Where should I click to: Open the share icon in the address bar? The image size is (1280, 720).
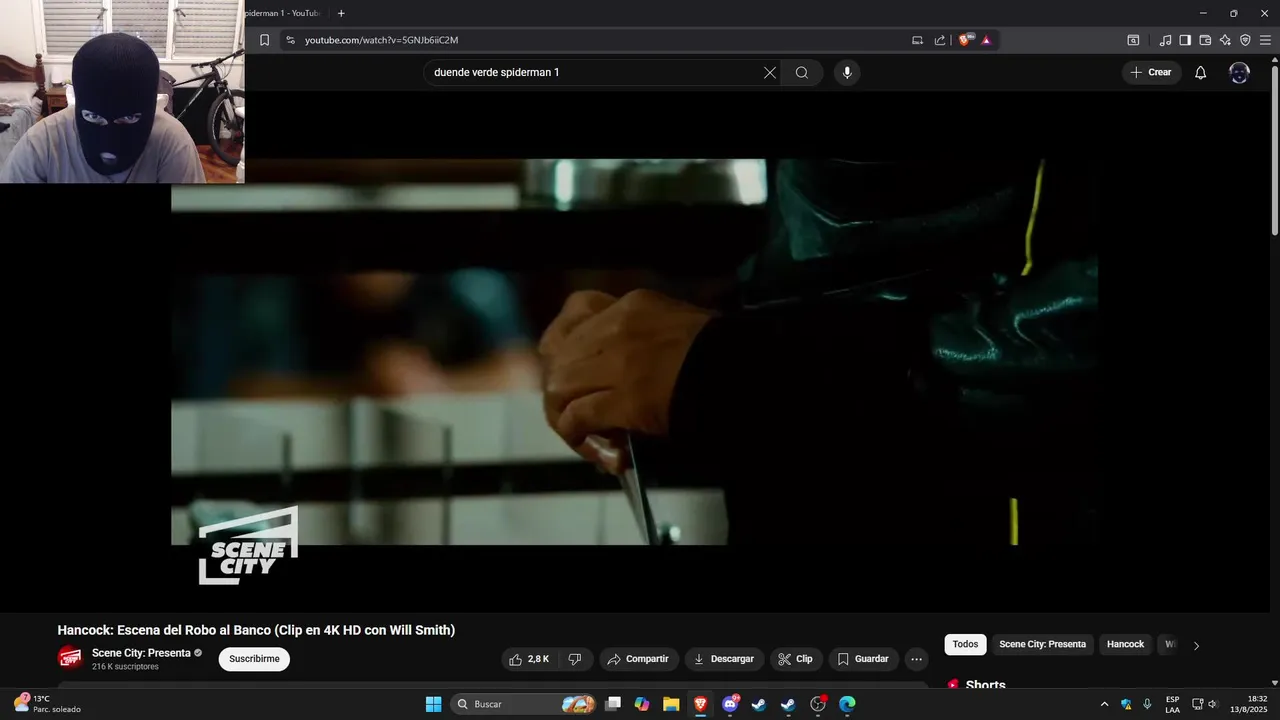pos(940,40)
